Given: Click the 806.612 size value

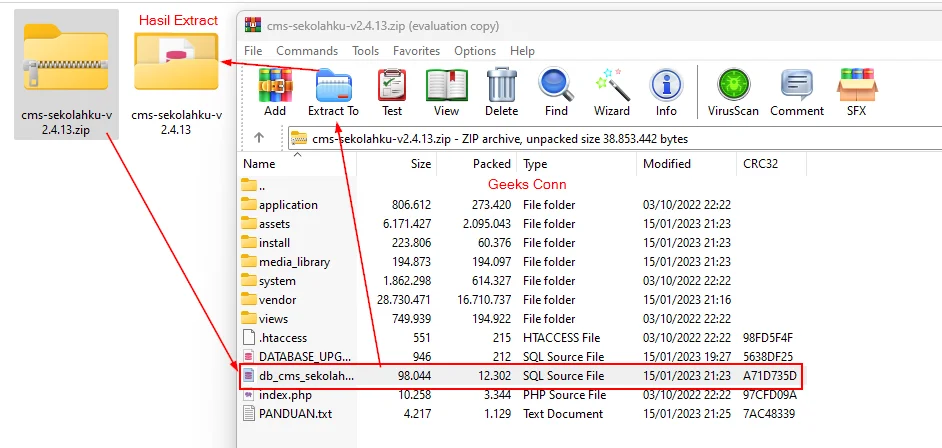Looking at the screenshot, I should (x=412, y=205).
